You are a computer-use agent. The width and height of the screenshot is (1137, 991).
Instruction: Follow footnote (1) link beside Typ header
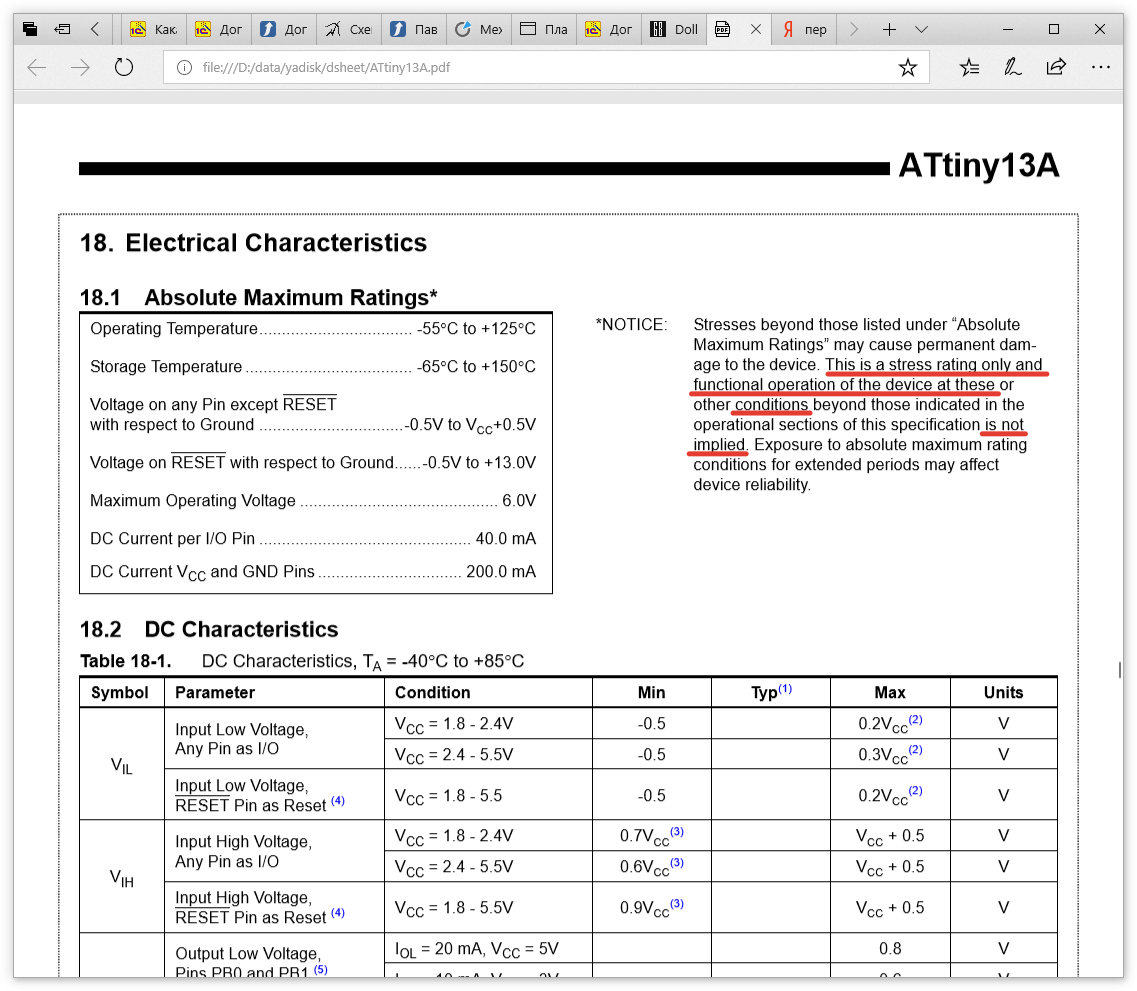785,688
